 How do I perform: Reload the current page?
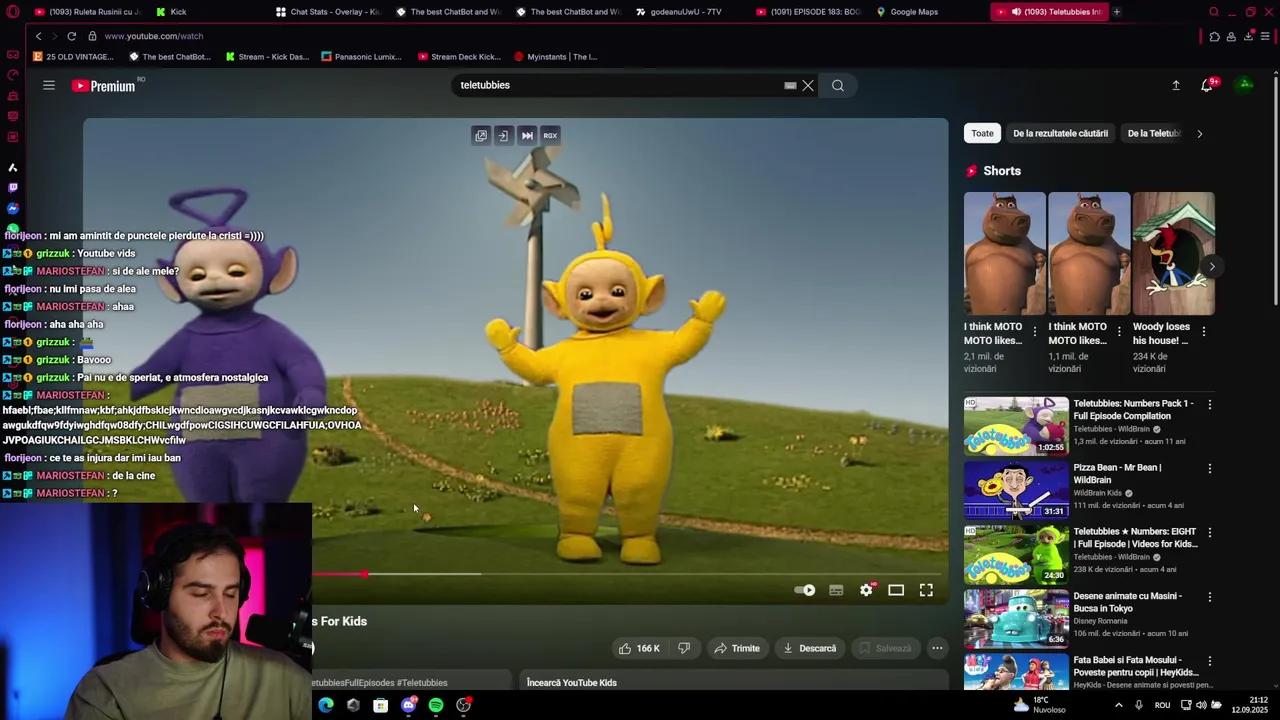pos(71,36)
